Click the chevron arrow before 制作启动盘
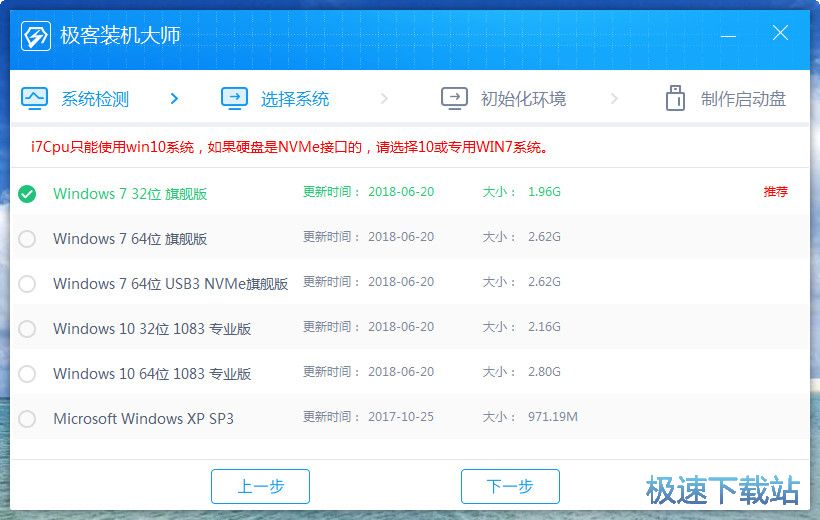 click(614, 98)
